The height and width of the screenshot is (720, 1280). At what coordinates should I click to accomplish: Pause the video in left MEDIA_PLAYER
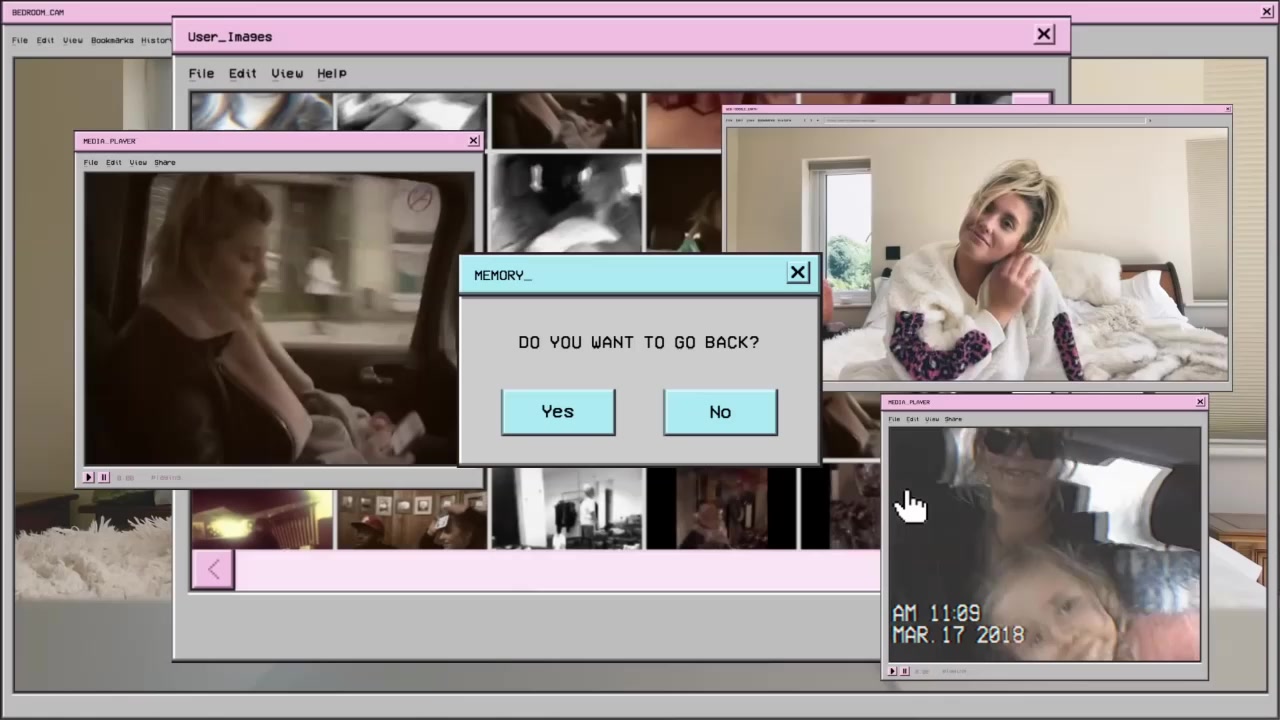pyautogui.click(x=103, y=477)
